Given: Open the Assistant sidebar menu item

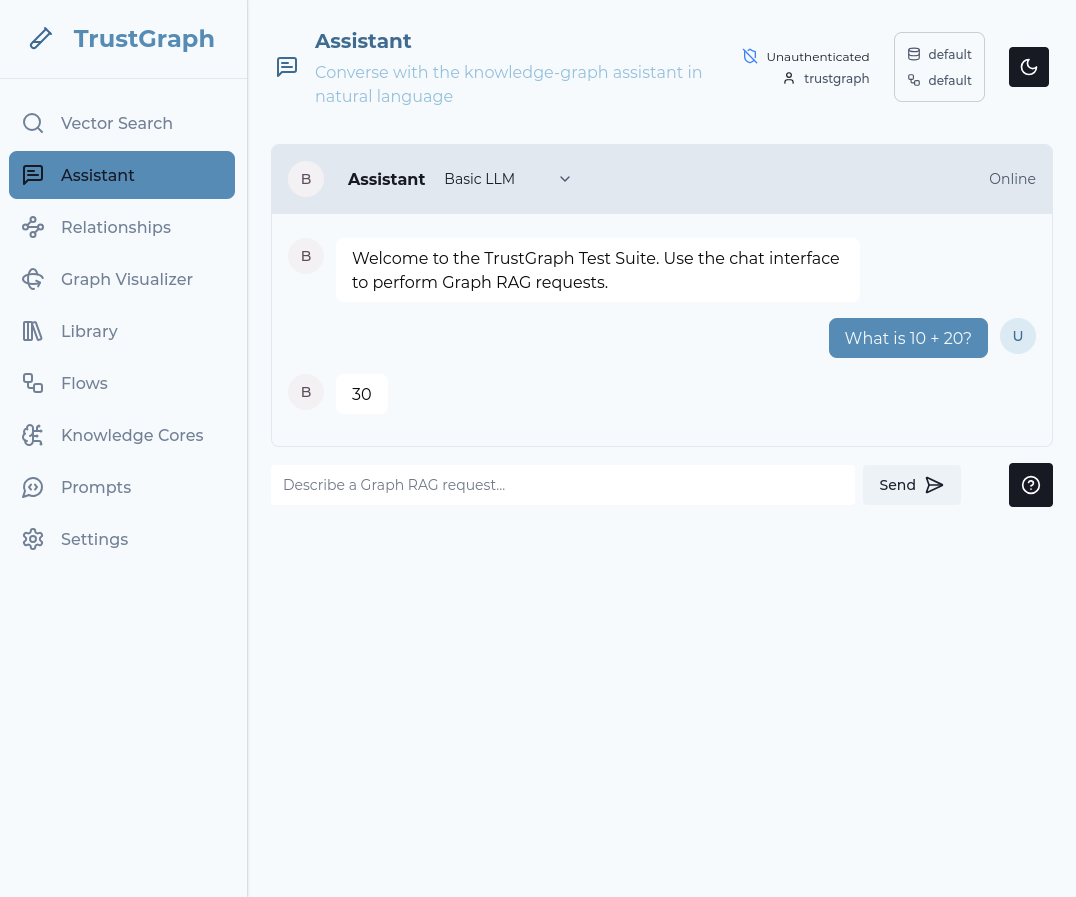Looking at the screenshot, I should click(122, 175).
